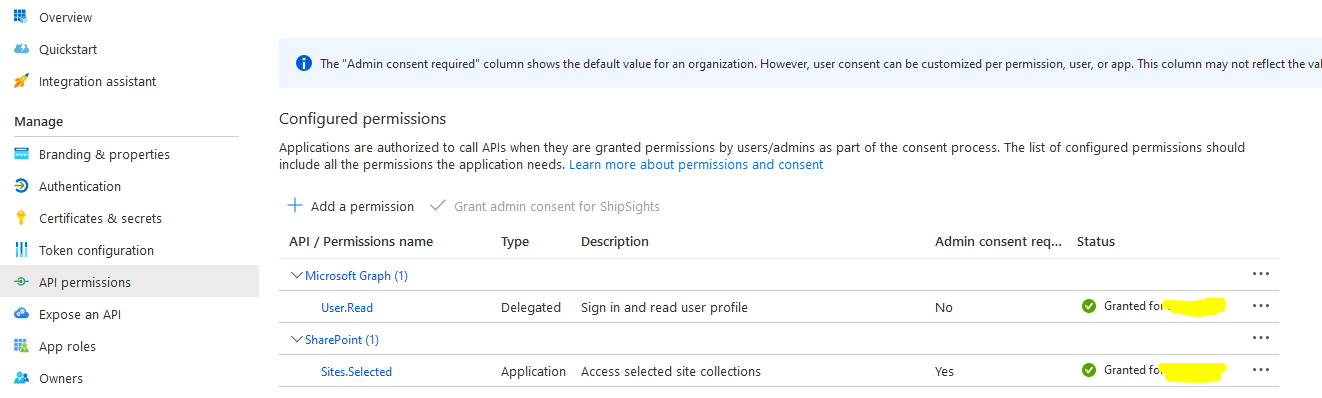Click the Owners people icon
The height and width of the screenshot is (398, 1322).
(20, 378)
